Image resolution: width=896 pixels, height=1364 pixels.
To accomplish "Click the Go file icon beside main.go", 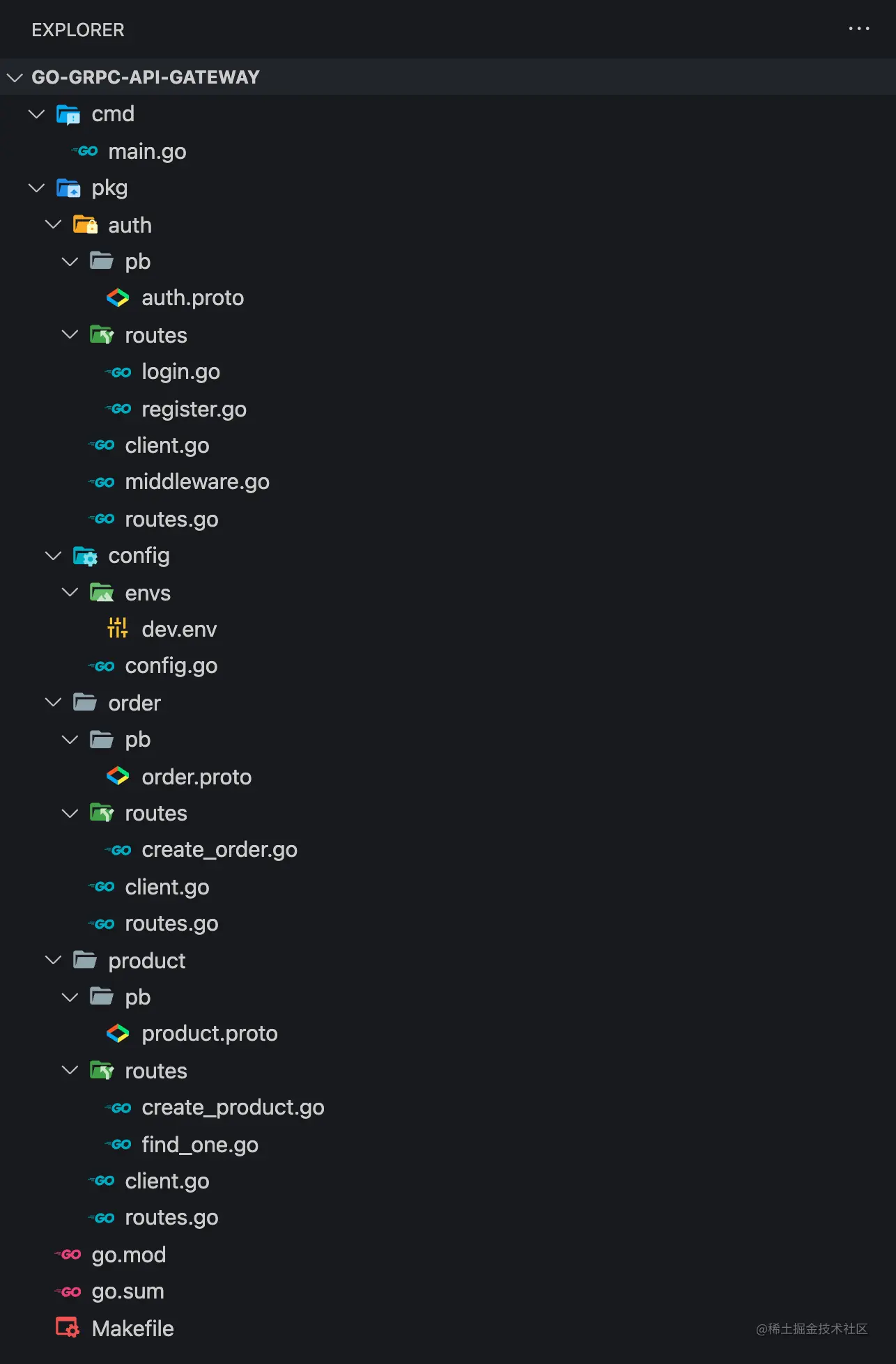I will [x=85, y=150].
